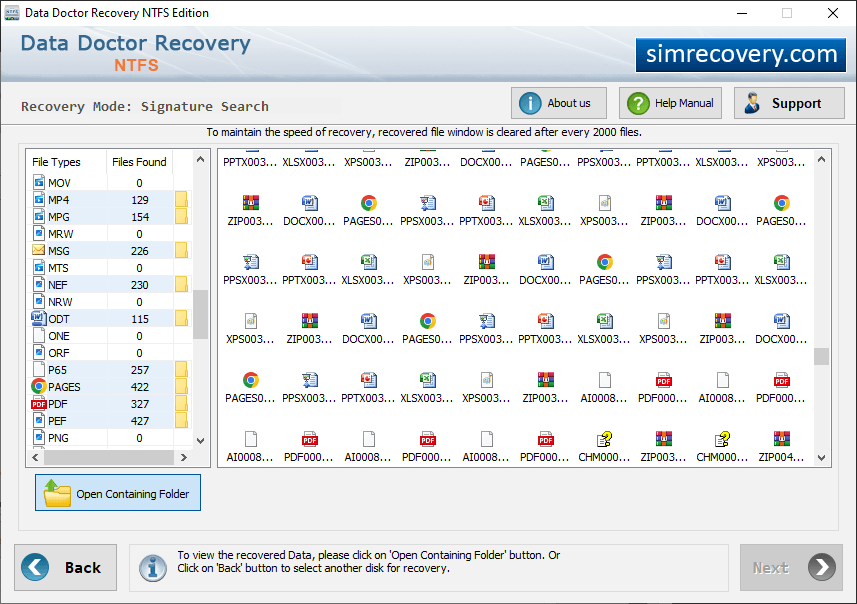Click the File Types list scroll-up arrow
Image resolution: width=857 pixels, height=604 pixels.
pyautogui.click(x=200, y=160)
